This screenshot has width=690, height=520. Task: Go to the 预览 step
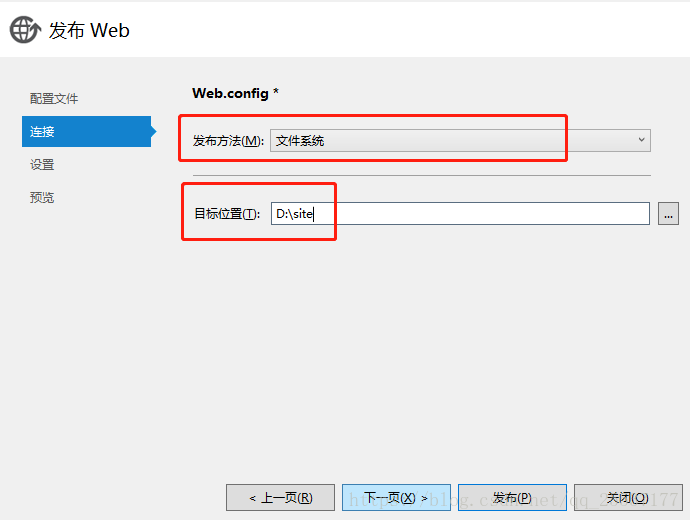point(42,198)
